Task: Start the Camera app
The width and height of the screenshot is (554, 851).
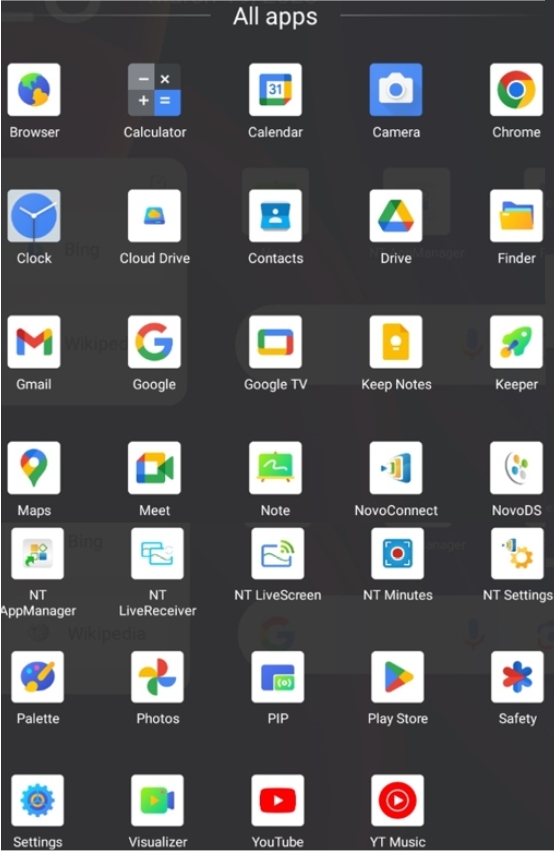Action: click(x=396, y=90)
